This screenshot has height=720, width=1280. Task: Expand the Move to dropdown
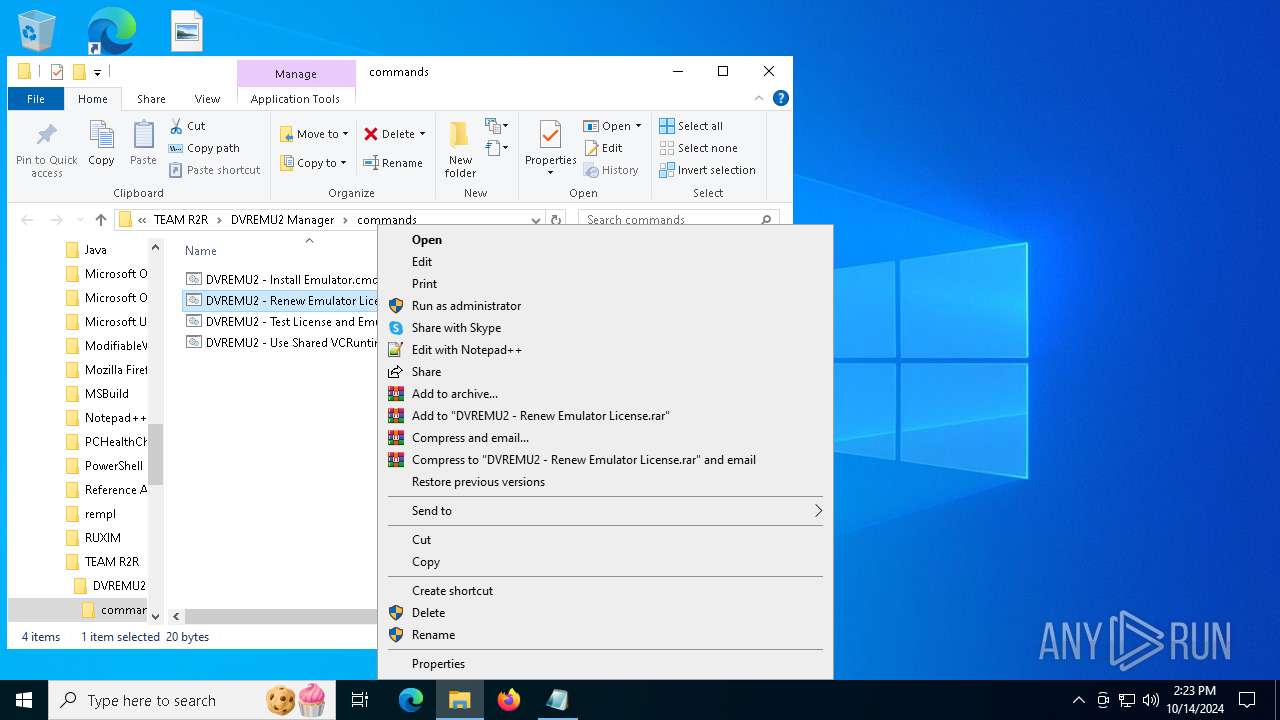345,134
